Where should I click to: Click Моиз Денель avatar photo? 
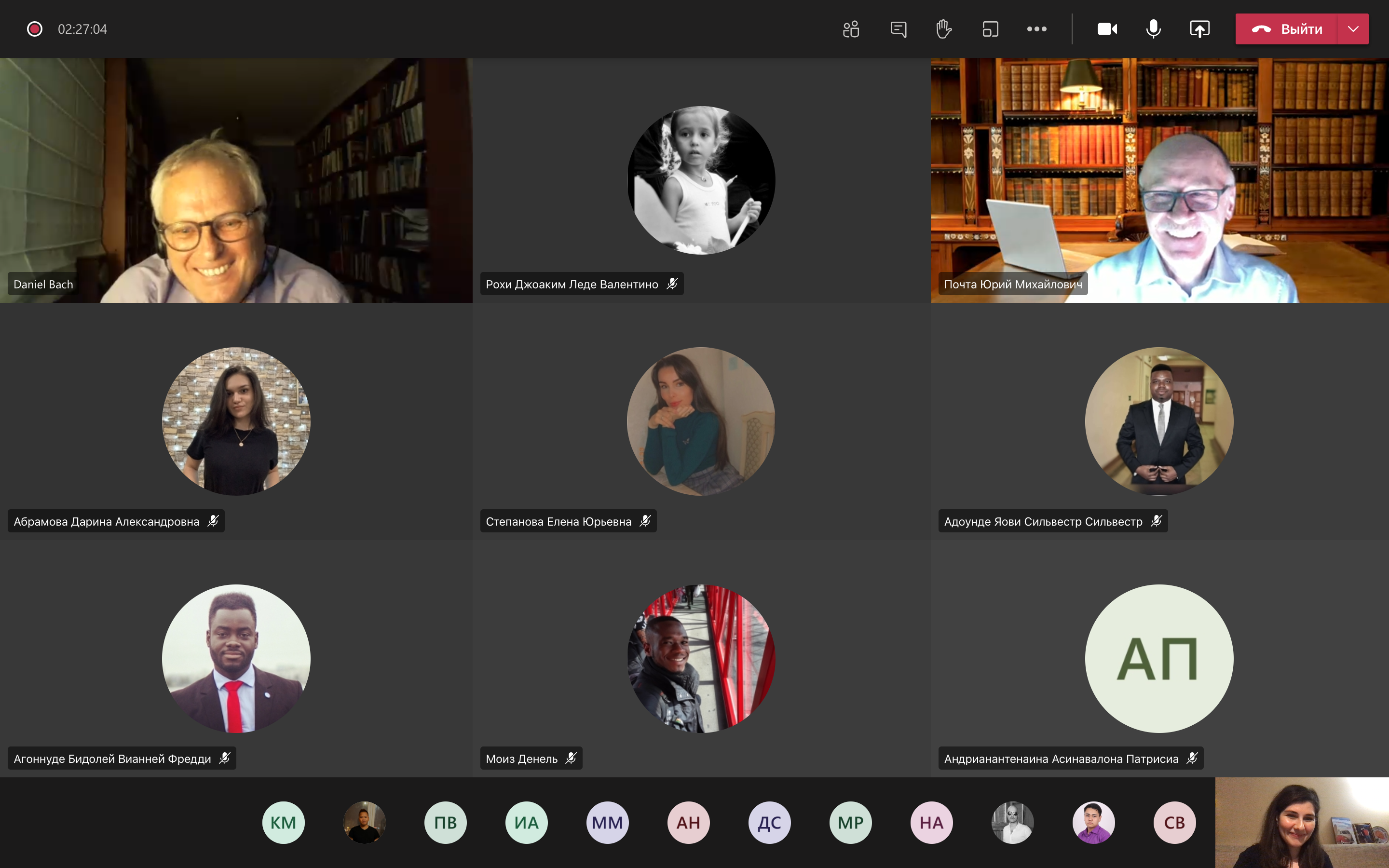701,658
